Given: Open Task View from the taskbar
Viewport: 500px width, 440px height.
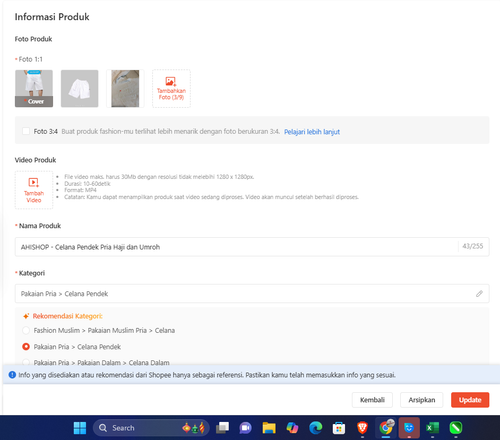Looking at the screenshot, I should [222, 428].
